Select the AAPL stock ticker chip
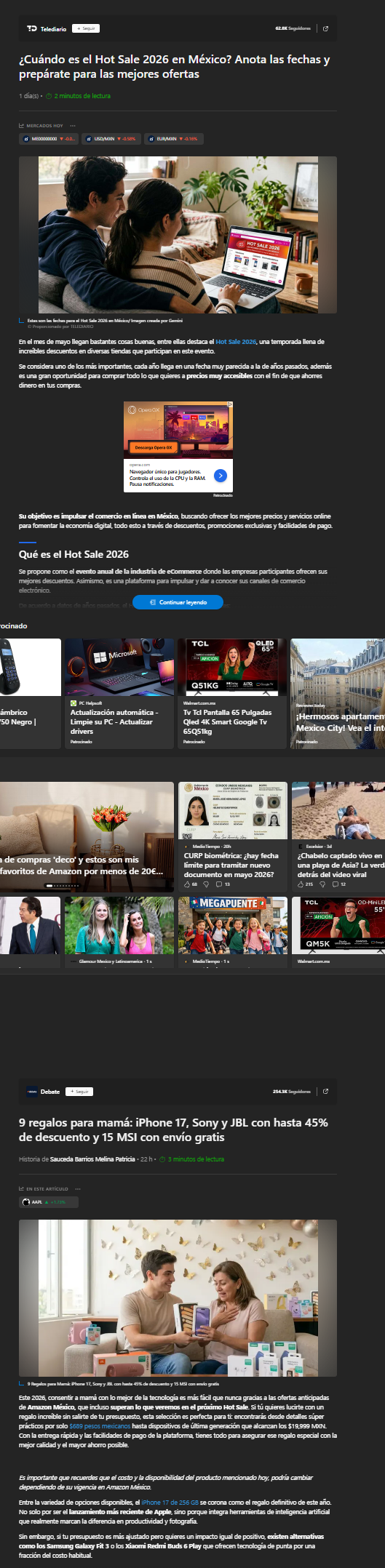 coord(49,1201)
